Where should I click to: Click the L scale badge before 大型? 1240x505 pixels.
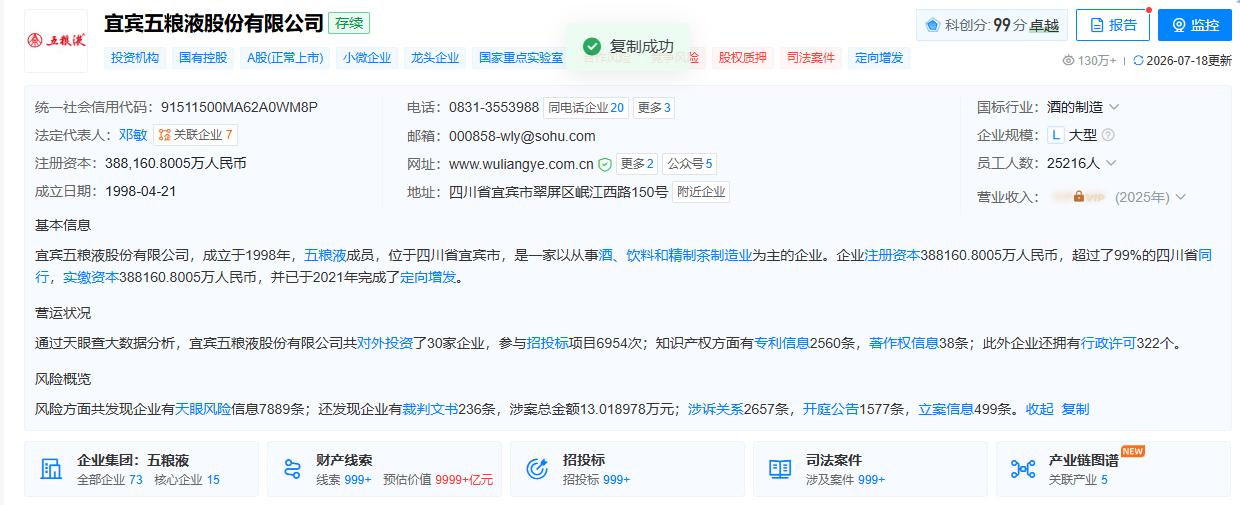(1056, 135)
